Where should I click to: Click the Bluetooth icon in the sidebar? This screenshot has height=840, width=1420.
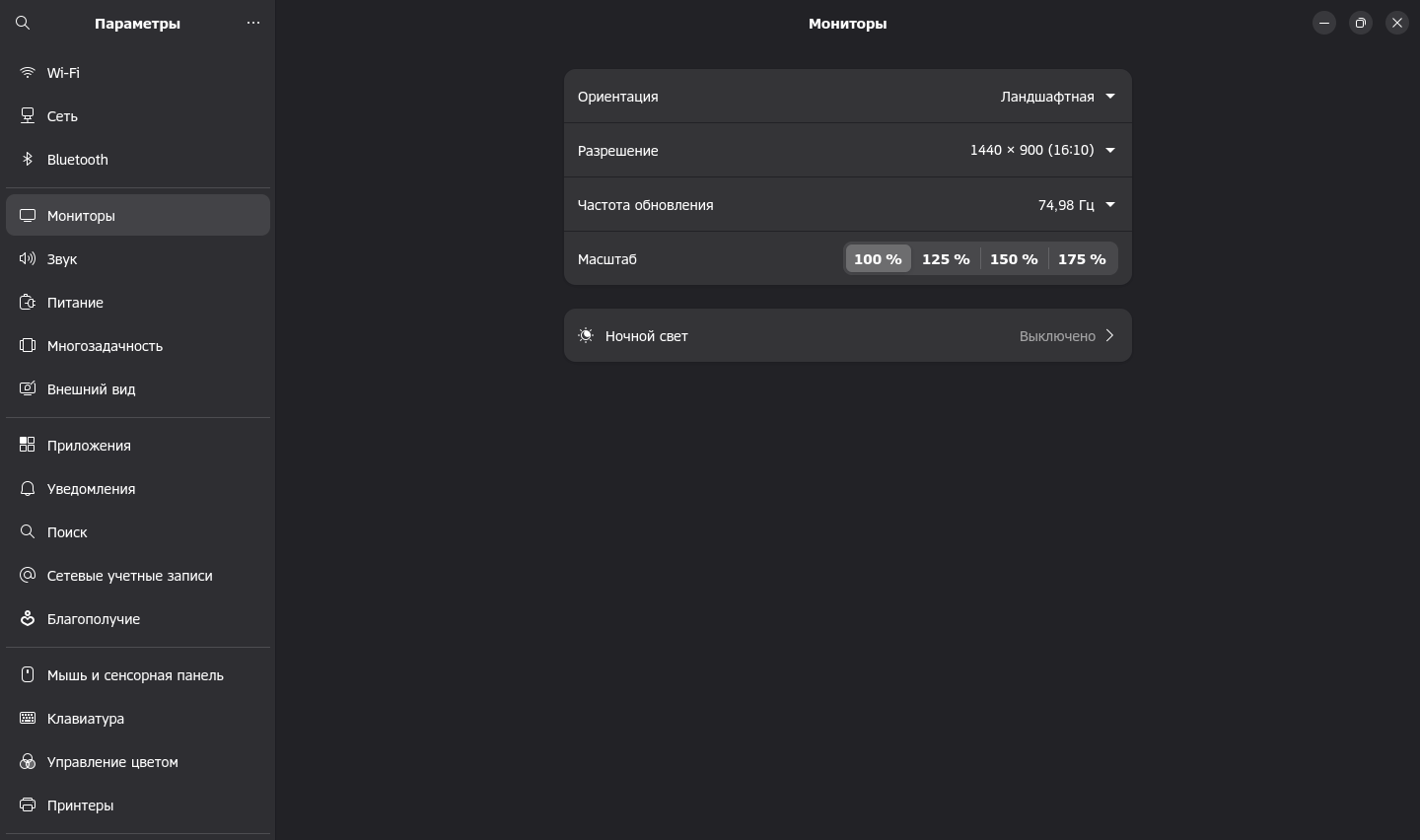point(28,160)
